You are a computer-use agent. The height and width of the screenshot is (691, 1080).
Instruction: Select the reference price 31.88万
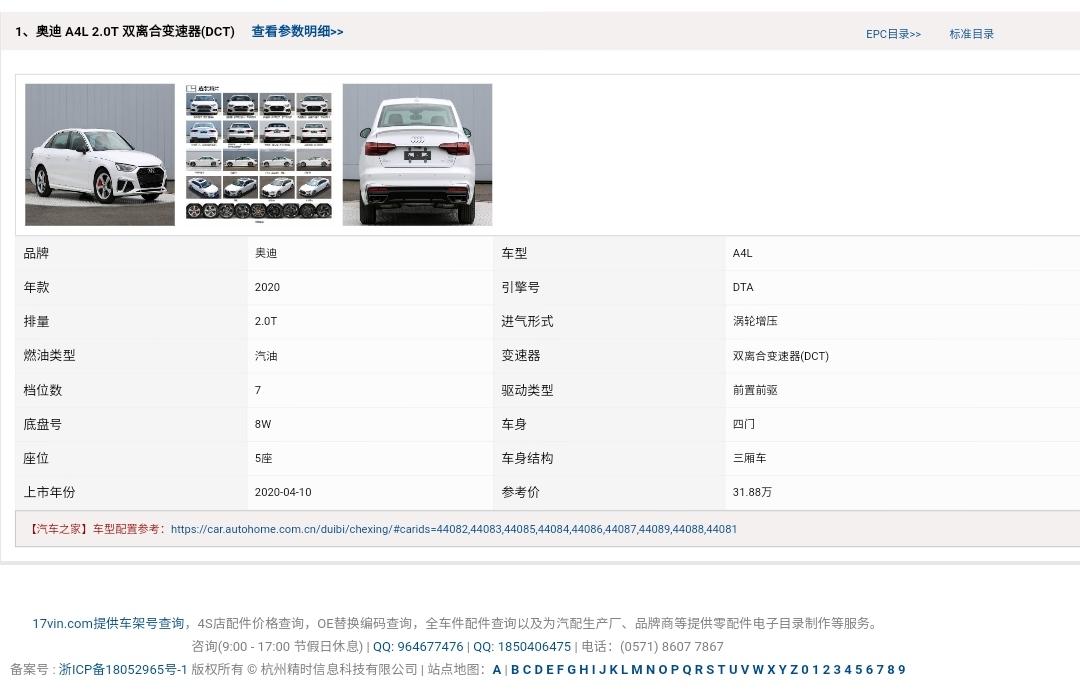752,492
